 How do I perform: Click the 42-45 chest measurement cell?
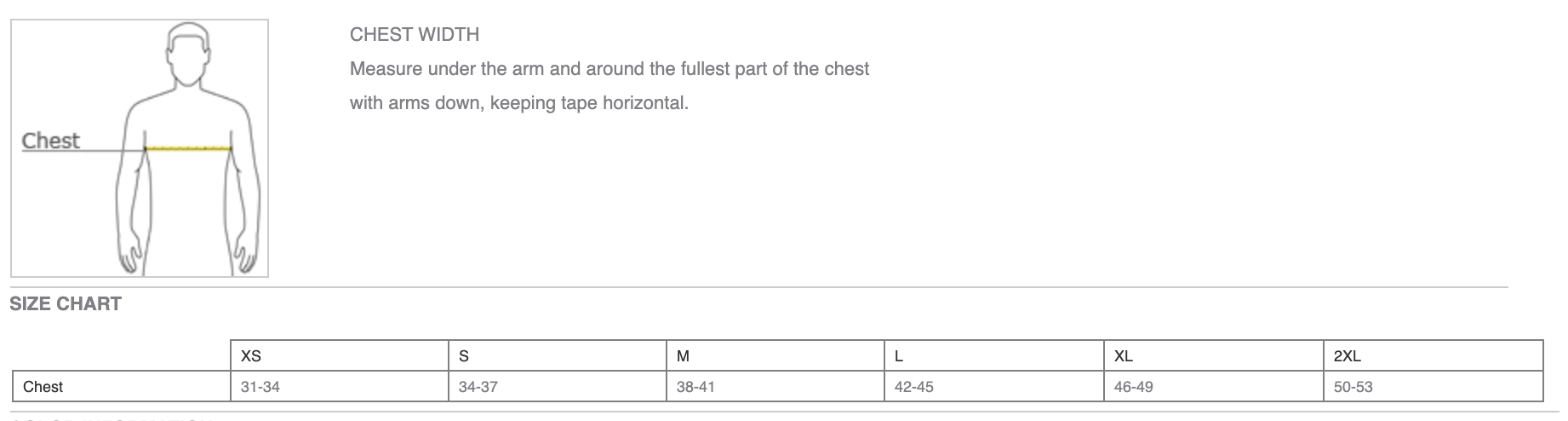994,387
